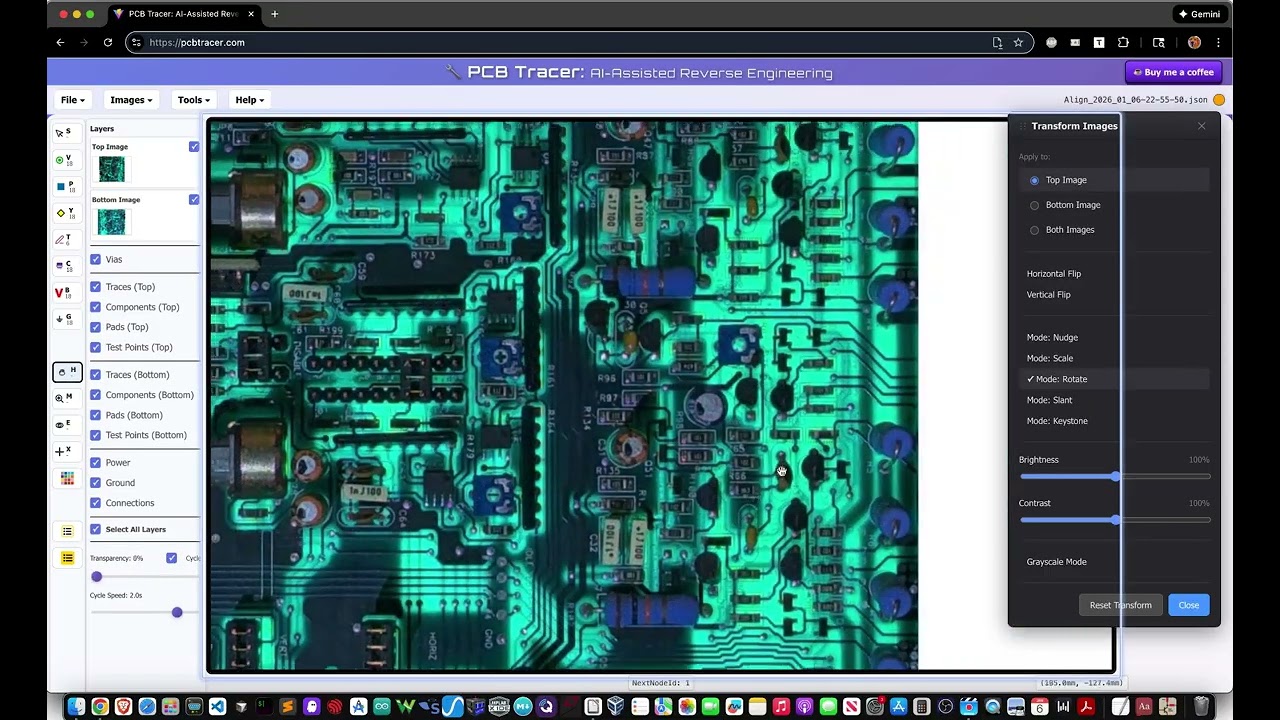This screenshot has height=720, width=1280.
Task: Switch to the PCB Tracer browser tab
Action: 183,14
